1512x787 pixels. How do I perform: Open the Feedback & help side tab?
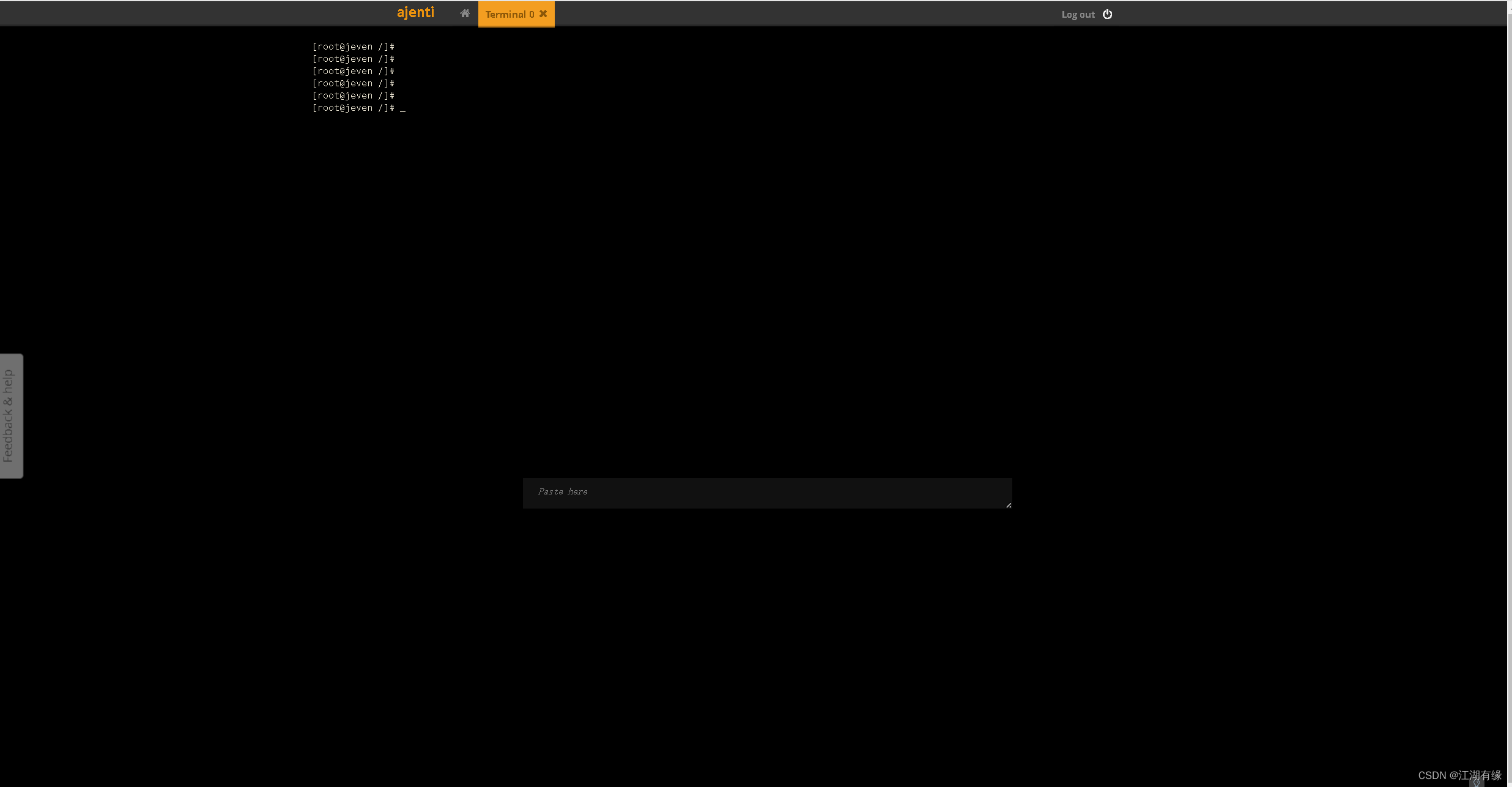pos(11,416)
